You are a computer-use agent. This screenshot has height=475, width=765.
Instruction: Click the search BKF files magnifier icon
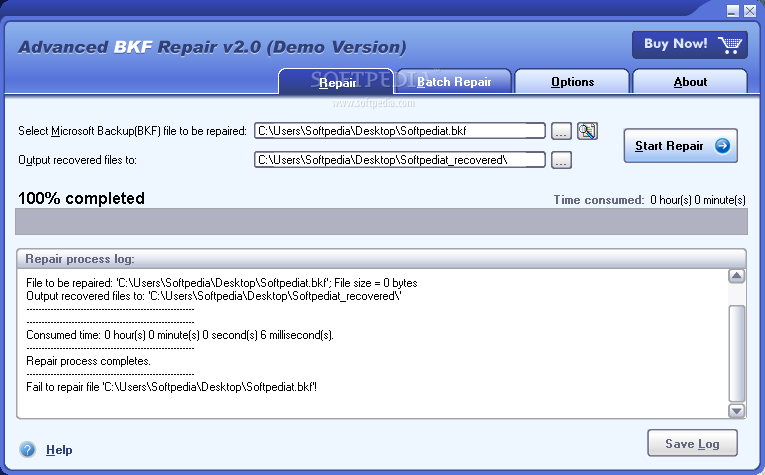tap(587, 131)
